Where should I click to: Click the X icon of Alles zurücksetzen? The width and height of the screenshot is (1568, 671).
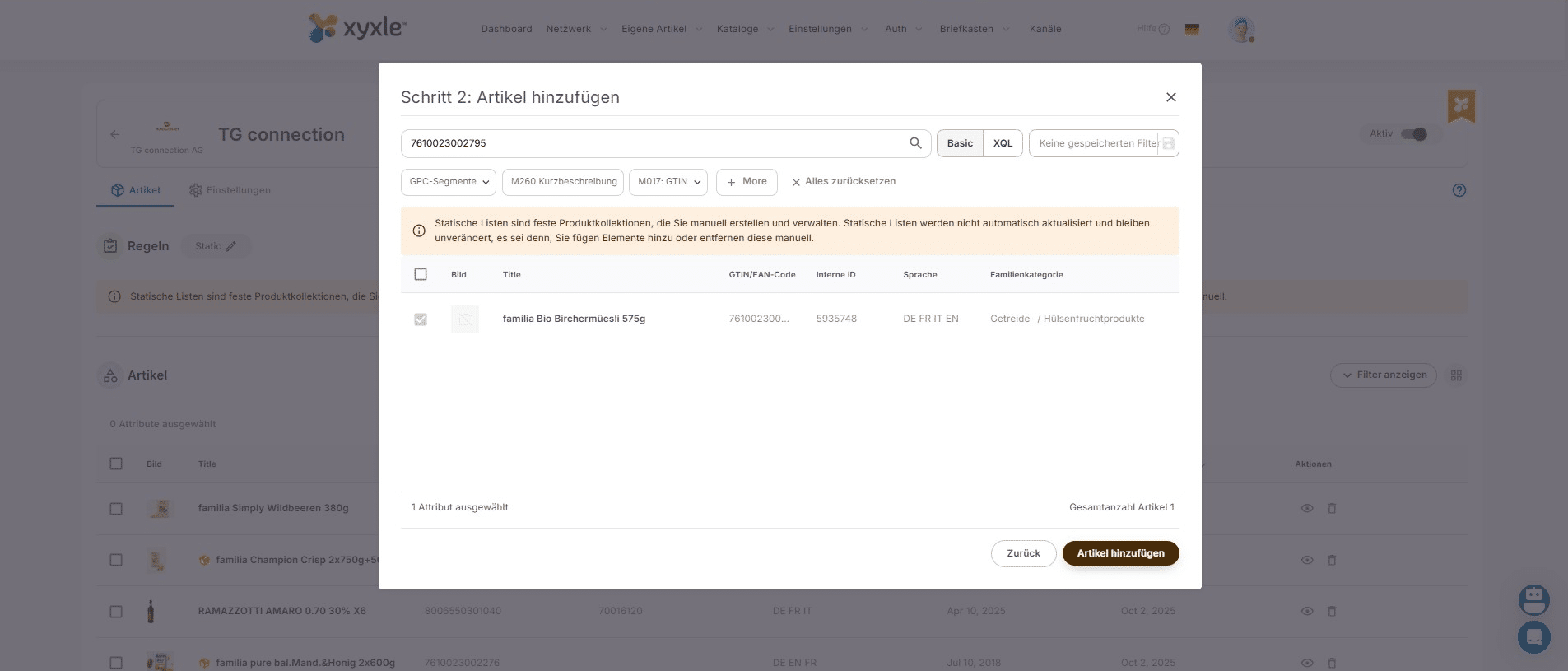tap(796, 182)
